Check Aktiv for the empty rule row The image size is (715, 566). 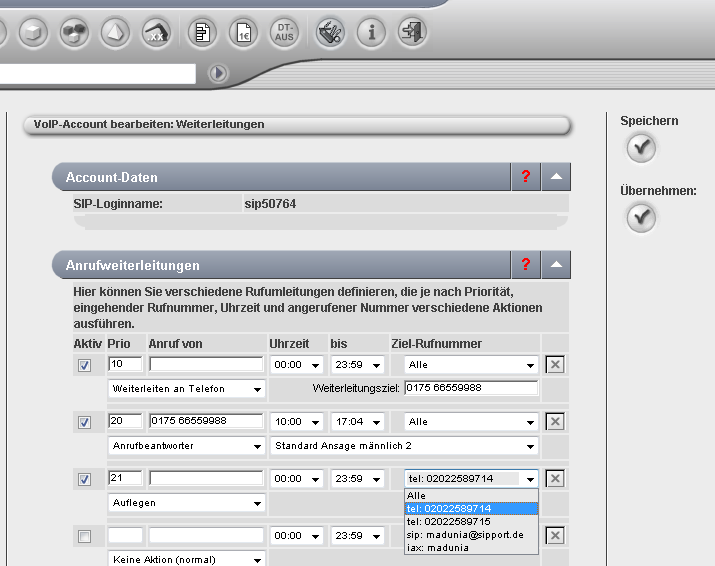coord(84,536)
